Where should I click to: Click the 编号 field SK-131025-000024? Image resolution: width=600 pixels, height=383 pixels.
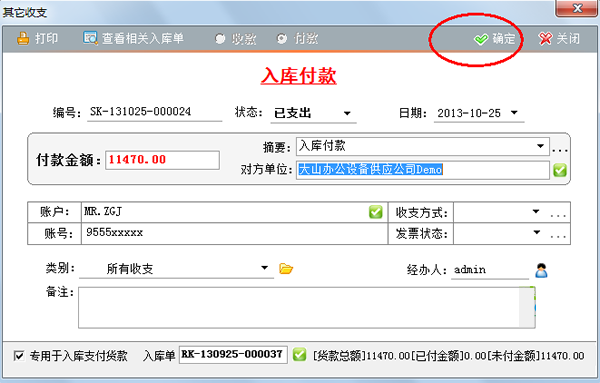(x=155, y=112)
